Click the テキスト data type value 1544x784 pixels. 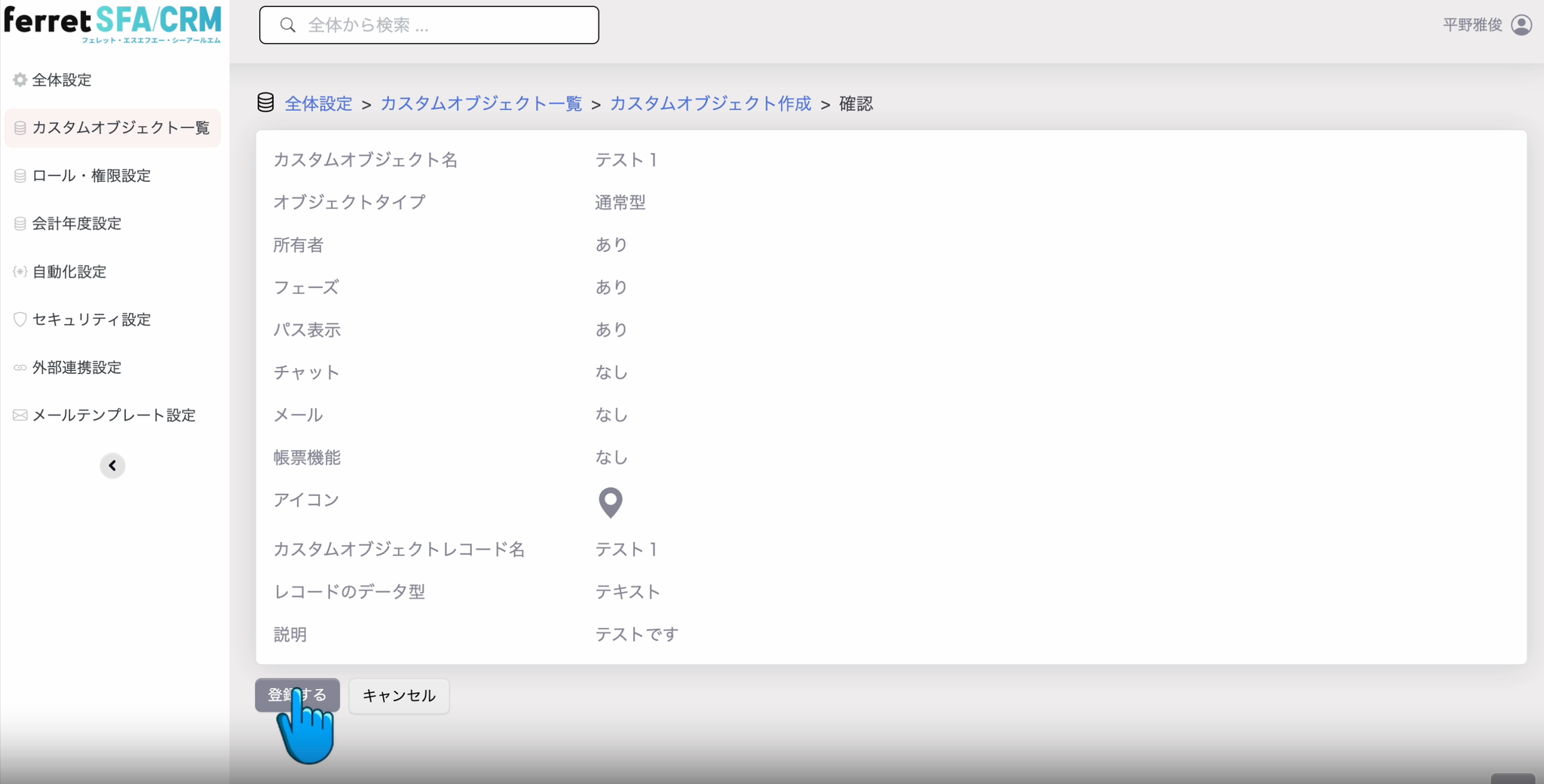coord(628,592)
